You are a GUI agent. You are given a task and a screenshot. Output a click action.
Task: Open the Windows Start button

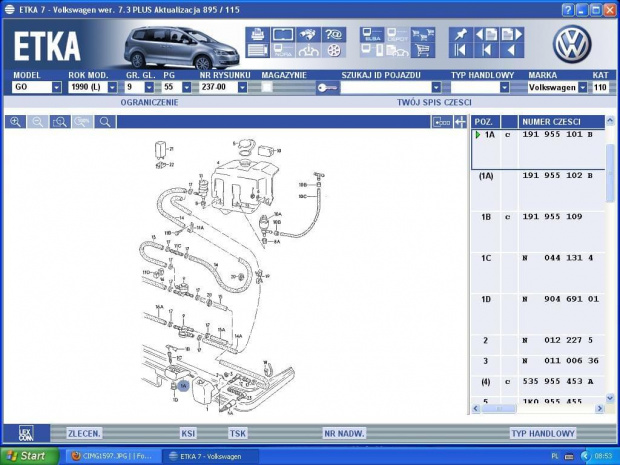(29, 456)
